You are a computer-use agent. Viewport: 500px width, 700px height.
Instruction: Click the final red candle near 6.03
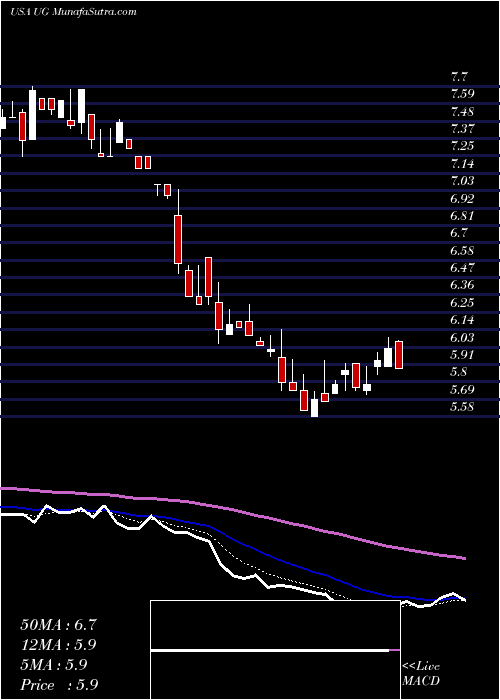[399, 355]
